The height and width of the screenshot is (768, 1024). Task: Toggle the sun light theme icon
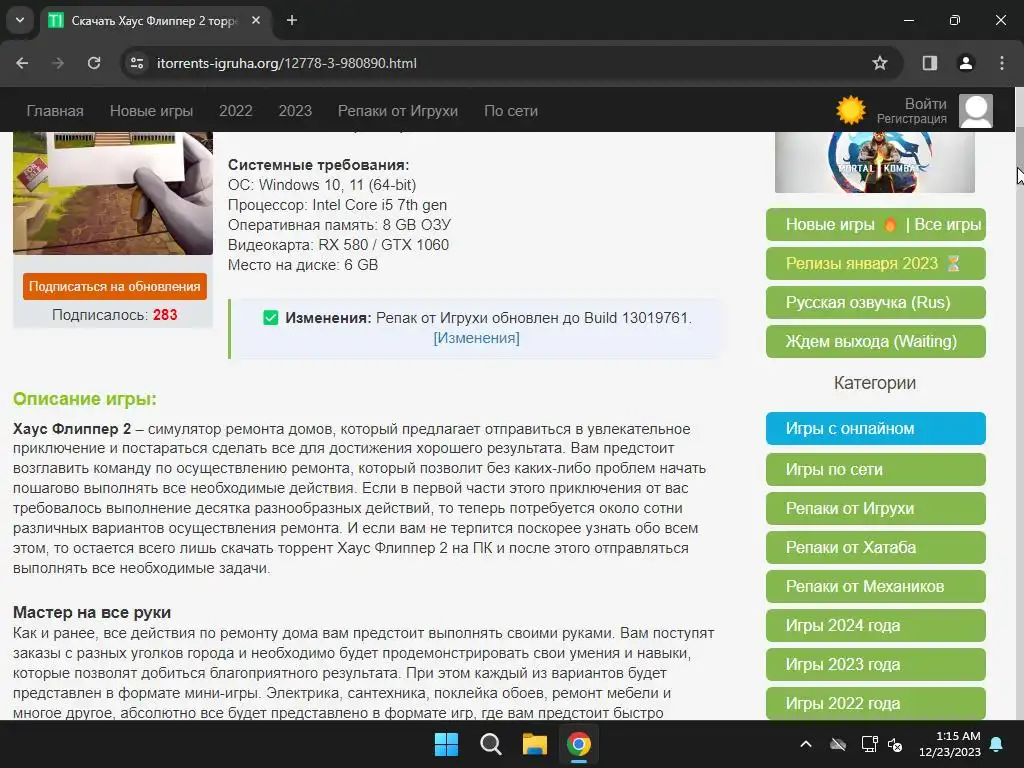click(850, 110)
